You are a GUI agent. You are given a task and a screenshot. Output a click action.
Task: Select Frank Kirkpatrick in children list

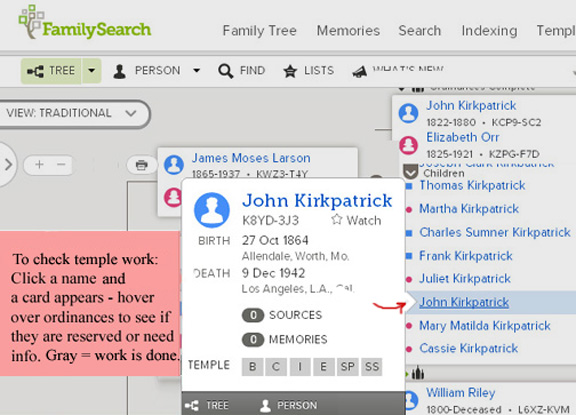coord(466,256)
